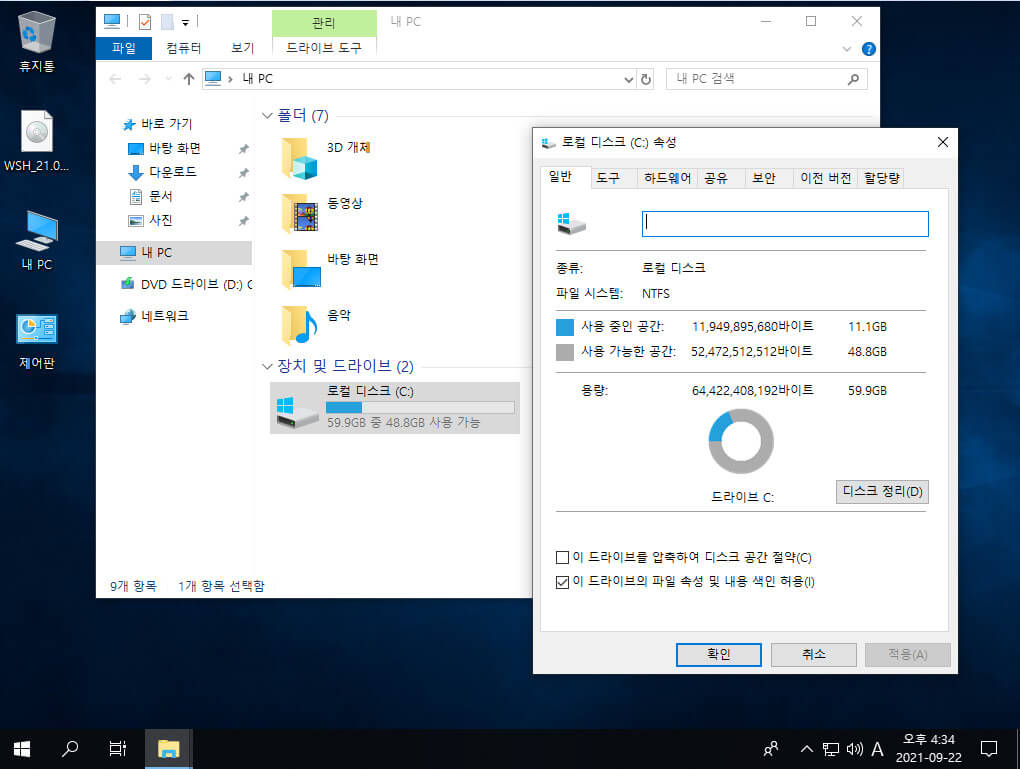Click the refresh icon beside the address bar
Viewport: 1020px width, 769px height.
(x=645, y=79)
